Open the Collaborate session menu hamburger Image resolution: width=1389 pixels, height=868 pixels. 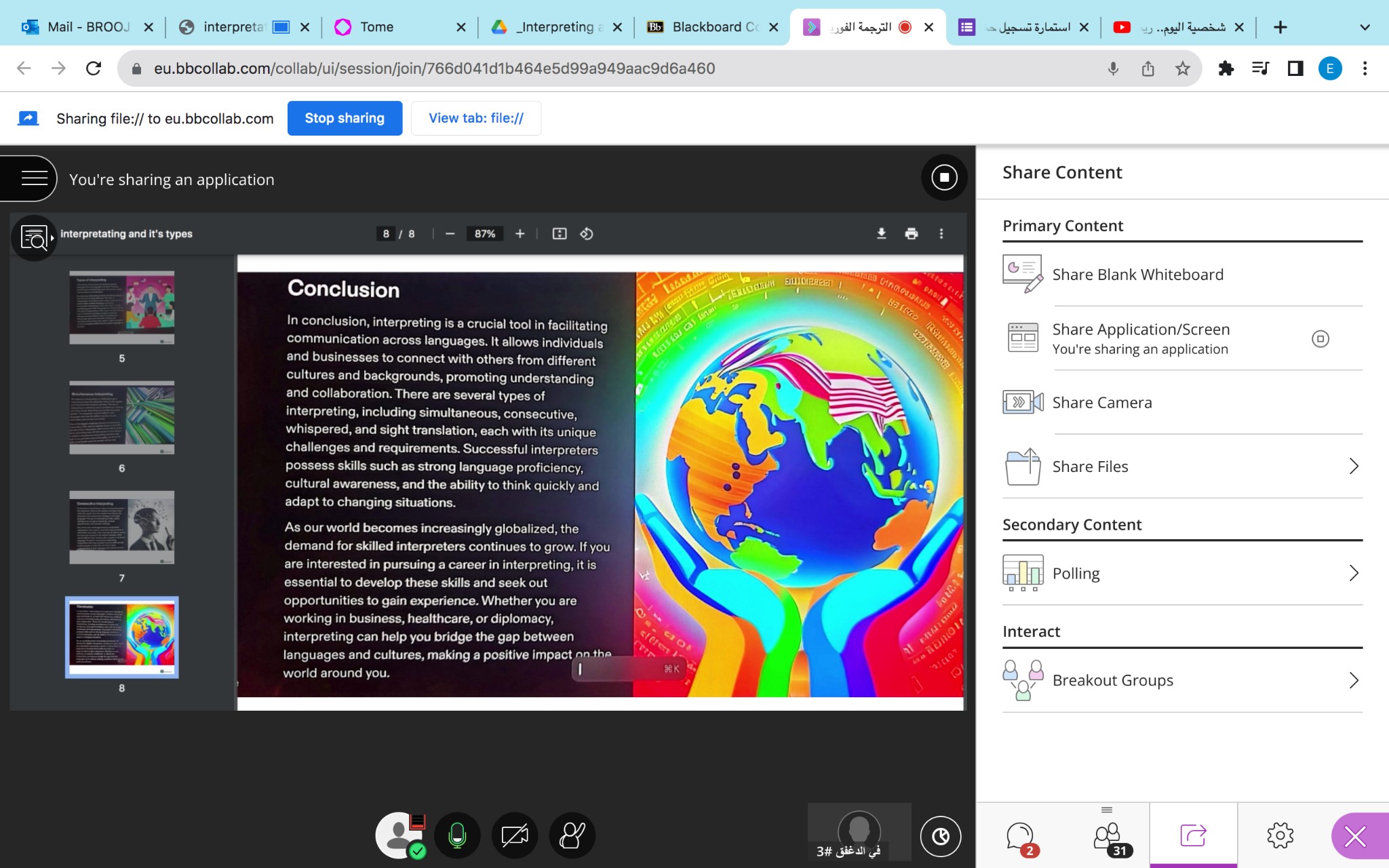pos(34,178)
